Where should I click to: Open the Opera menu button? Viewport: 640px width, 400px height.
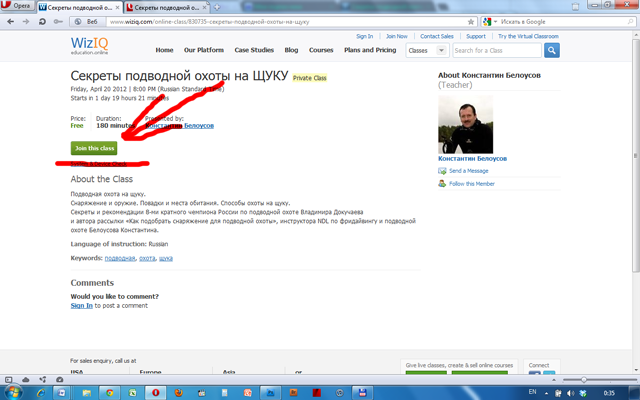pyautogui.click(x=17, y=6)
